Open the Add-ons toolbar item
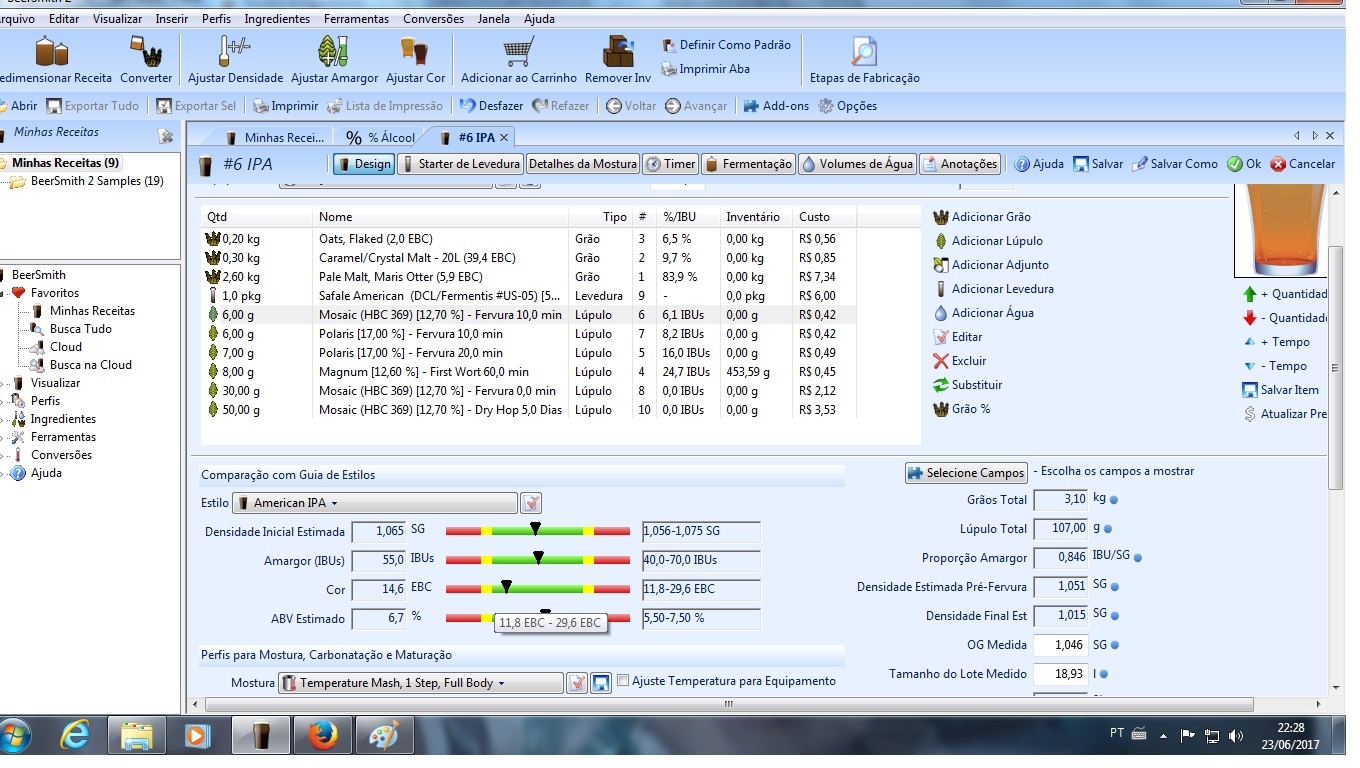 point(775,106)
